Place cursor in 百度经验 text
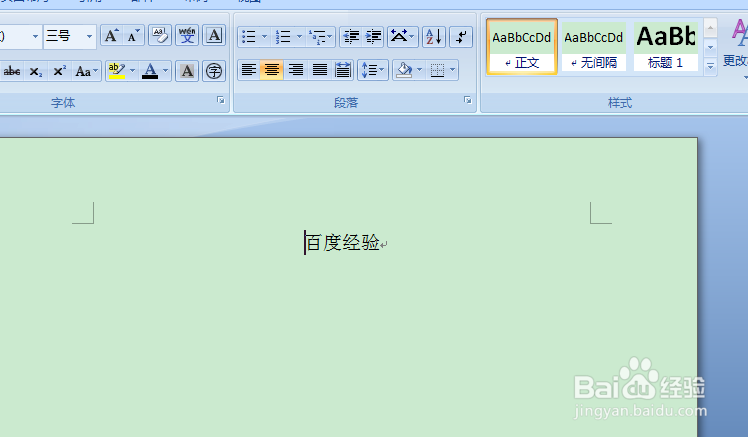Viewport: 748px width, 437px height. pos(343,243)
